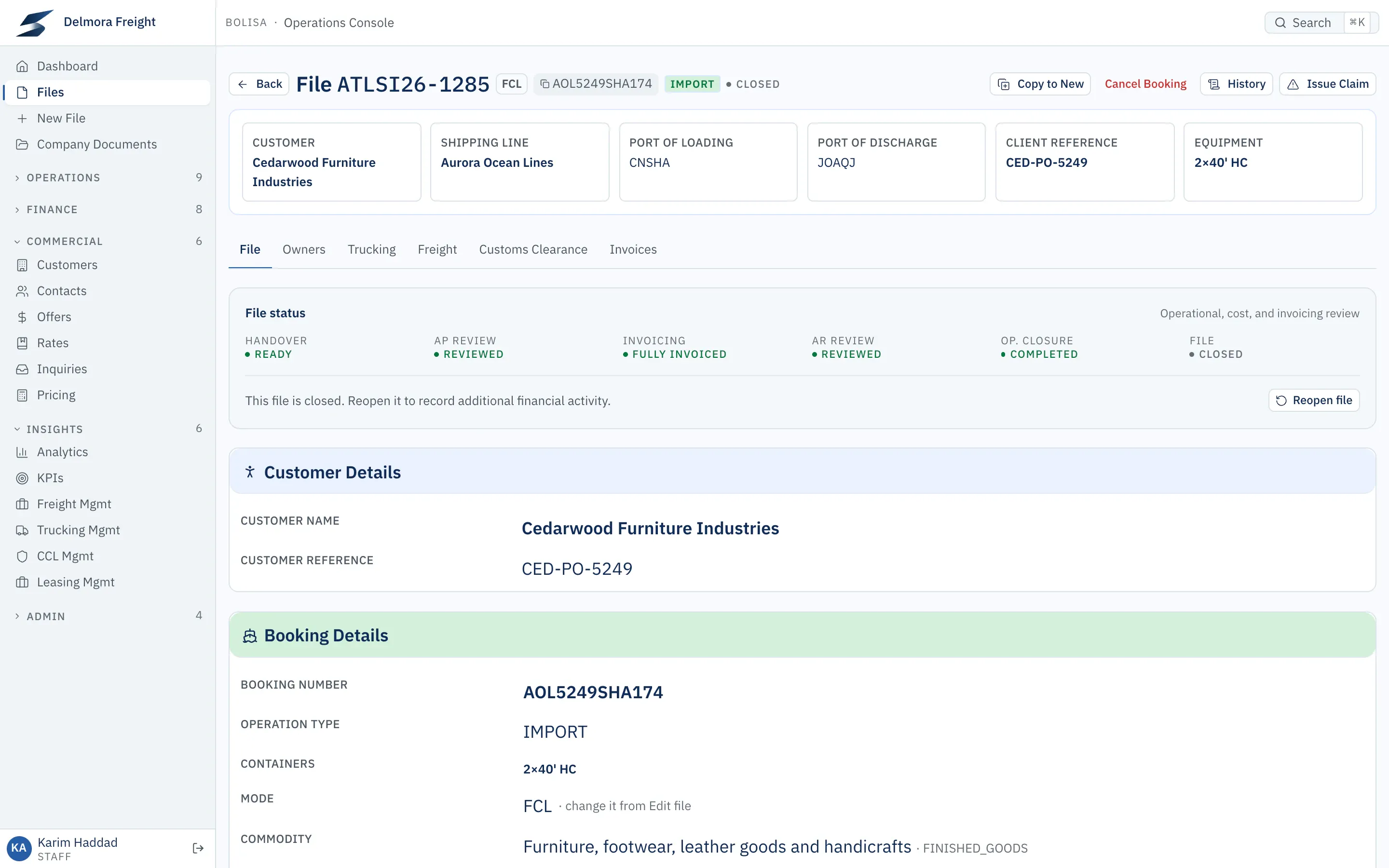This screenshot has width=1389, height=868.
Task: Click the Search field
Action: tap(1321, 23)
